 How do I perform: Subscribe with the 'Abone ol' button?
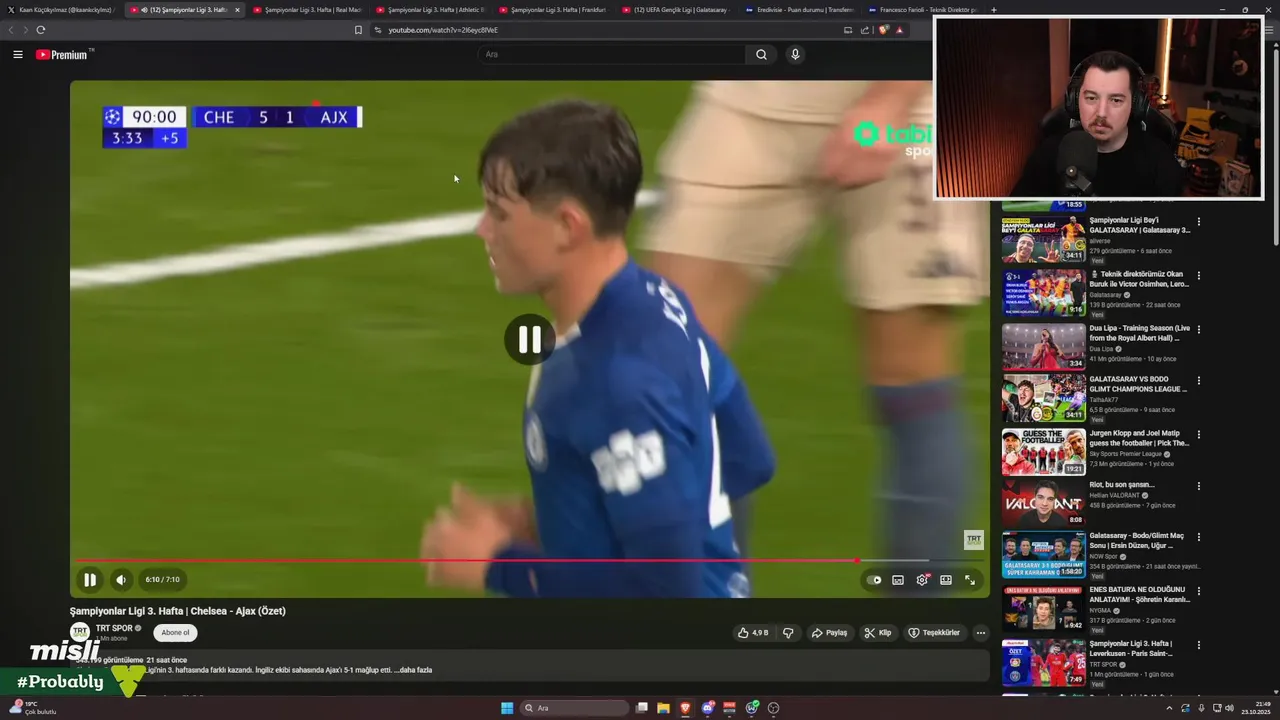[x=175, y=633]
